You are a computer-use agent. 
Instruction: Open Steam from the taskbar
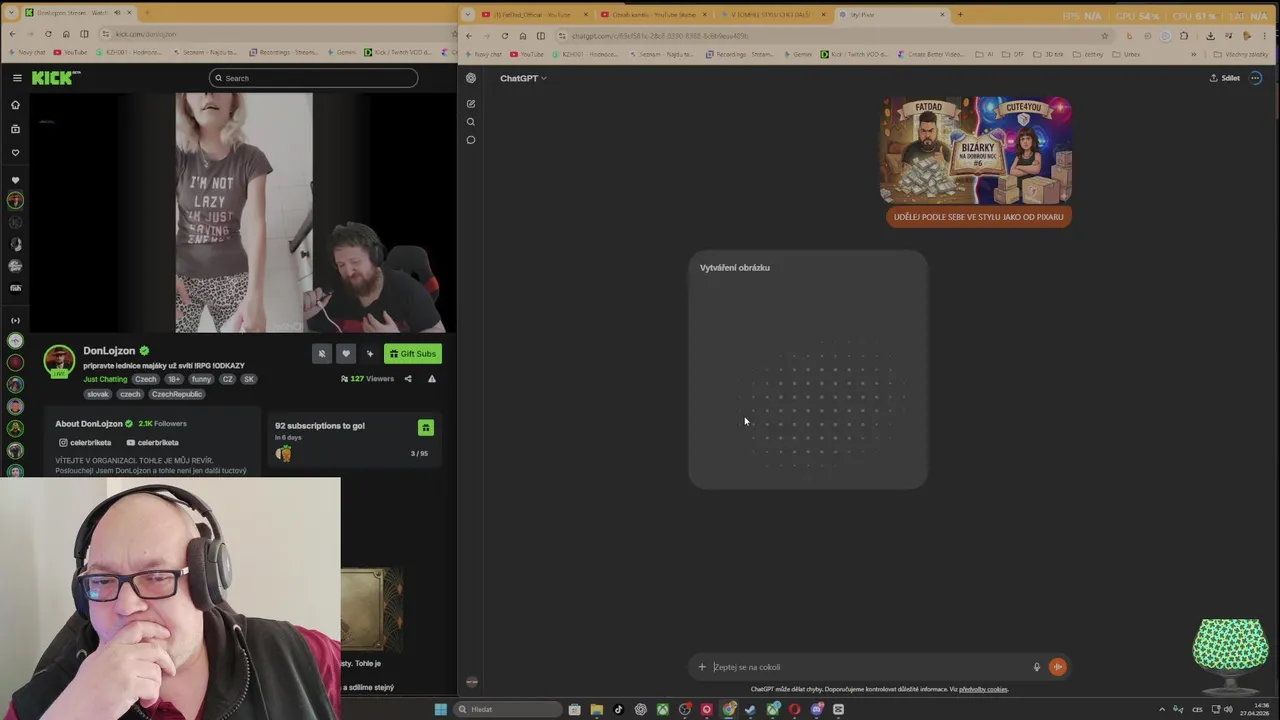point(750,709)
